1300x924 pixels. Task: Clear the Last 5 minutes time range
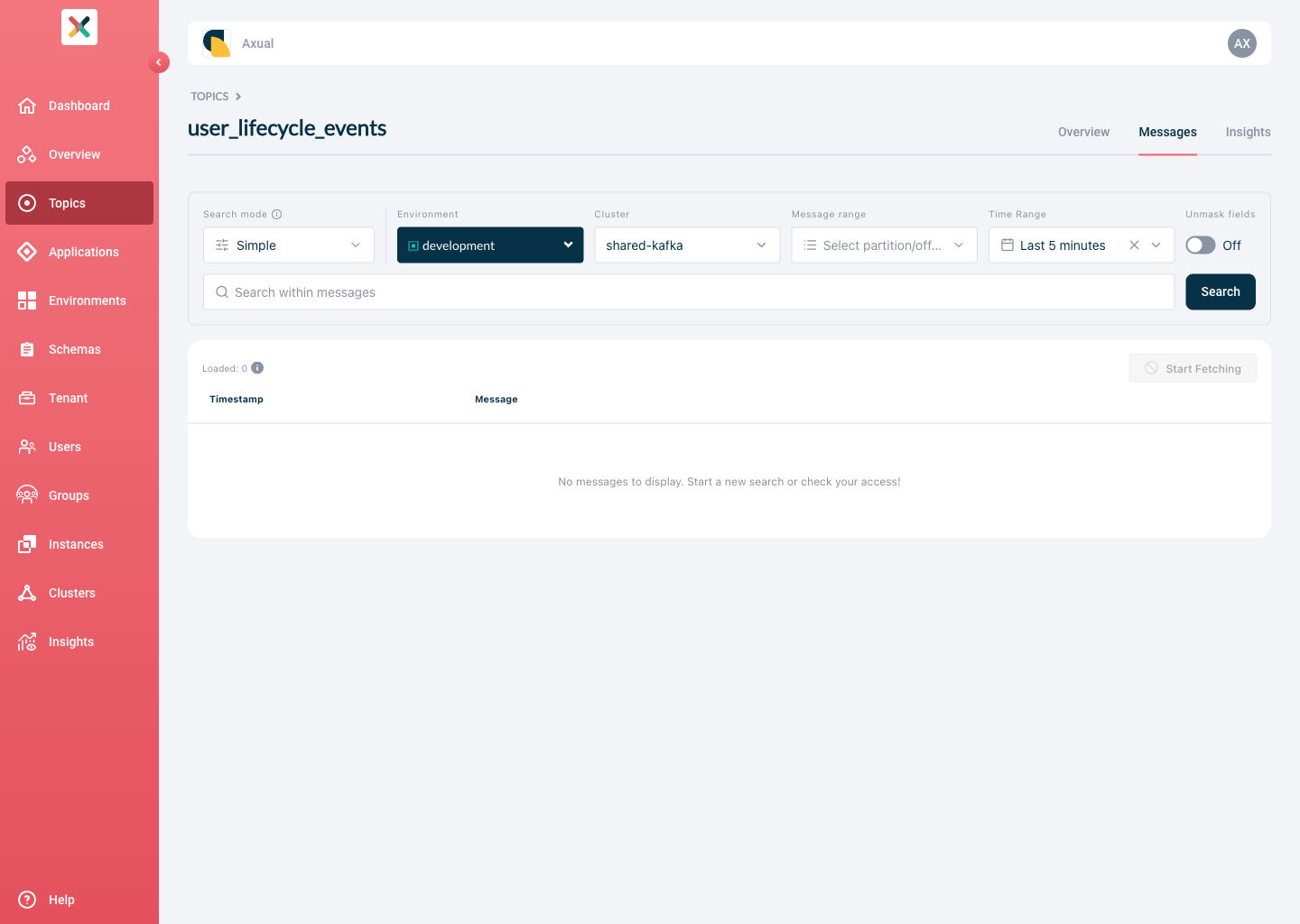(1134, 245)
